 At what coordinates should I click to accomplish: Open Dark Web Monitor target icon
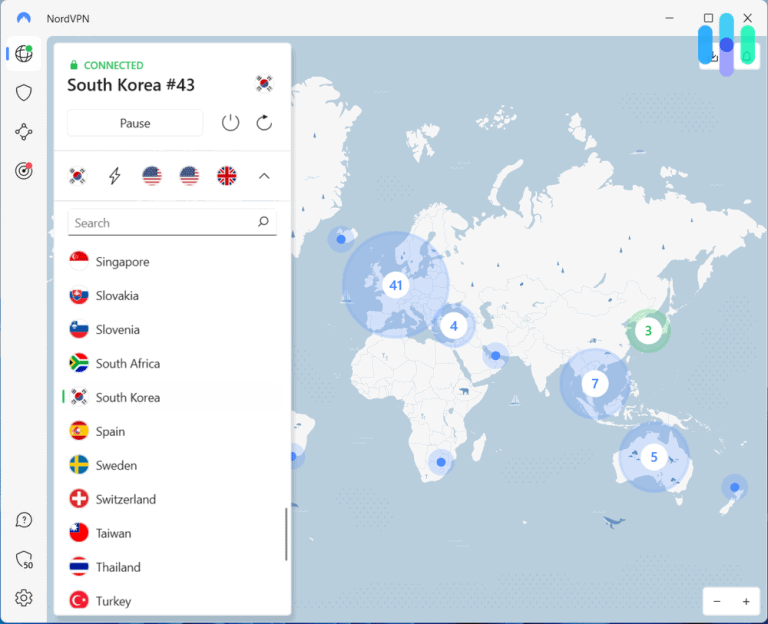tap(24, 170)
